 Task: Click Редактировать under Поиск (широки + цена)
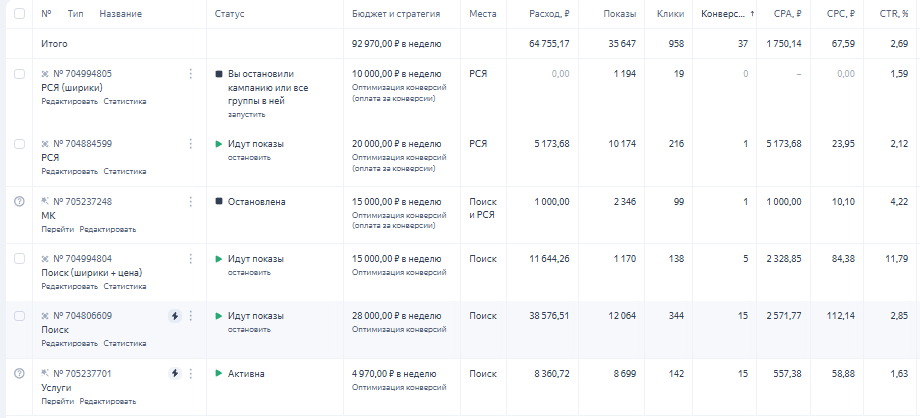(69, 286)
